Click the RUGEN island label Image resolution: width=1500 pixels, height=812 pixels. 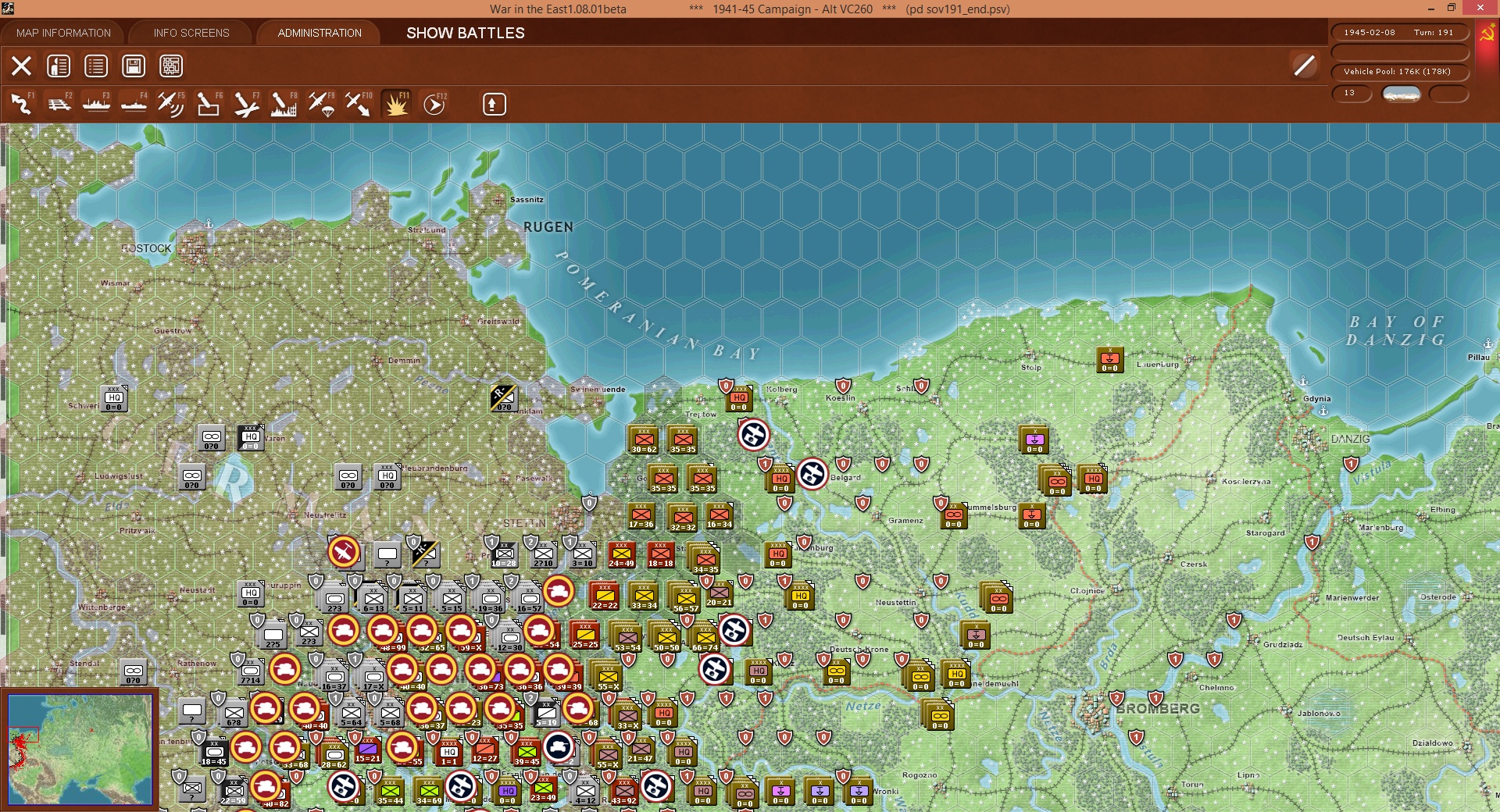pyautogui.click(x=548, y=227)
